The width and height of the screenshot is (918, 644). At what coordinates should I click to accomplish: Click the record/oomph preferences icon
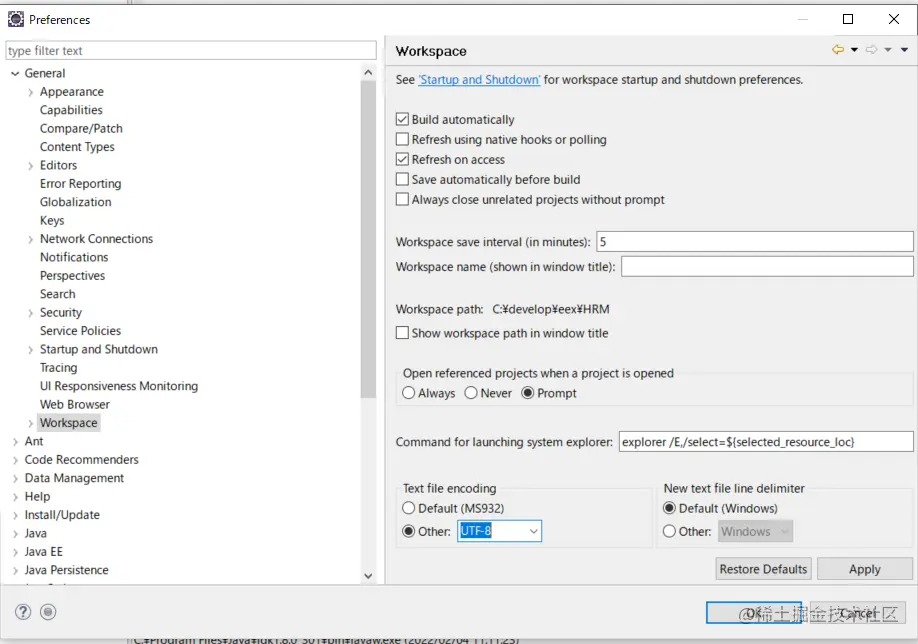coord(48,612)
